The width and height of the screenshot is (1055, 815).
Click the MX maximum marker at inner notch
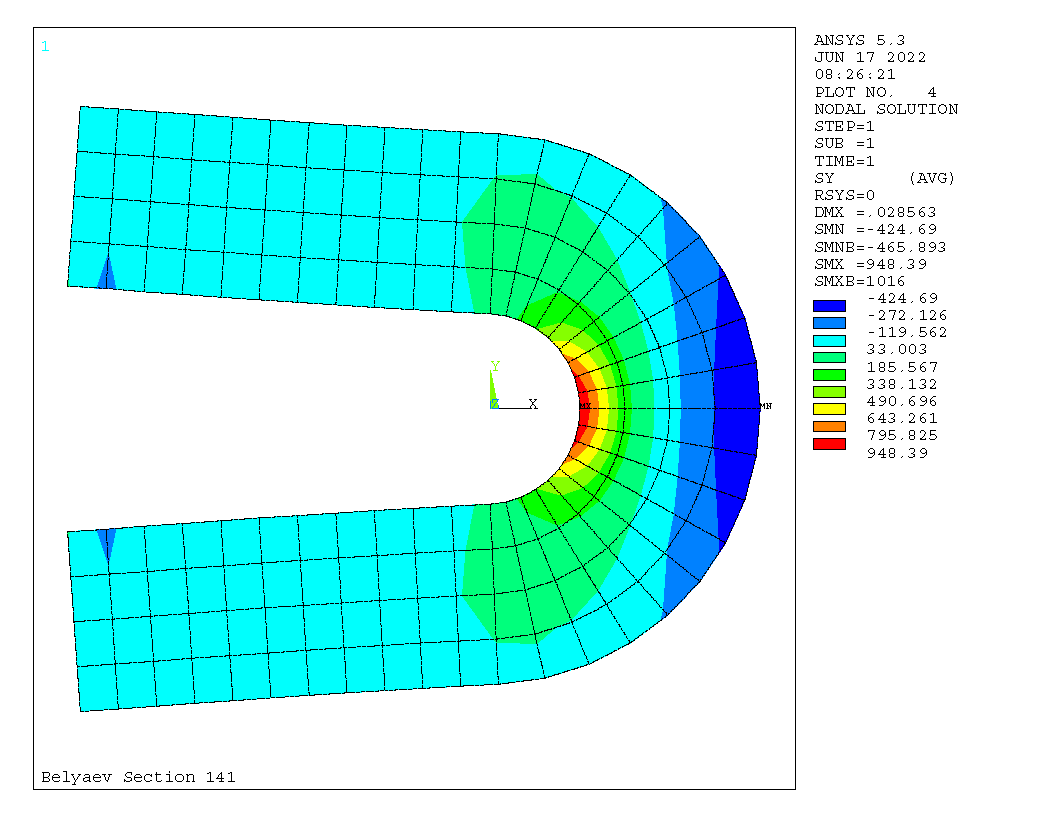pos(584,406)
